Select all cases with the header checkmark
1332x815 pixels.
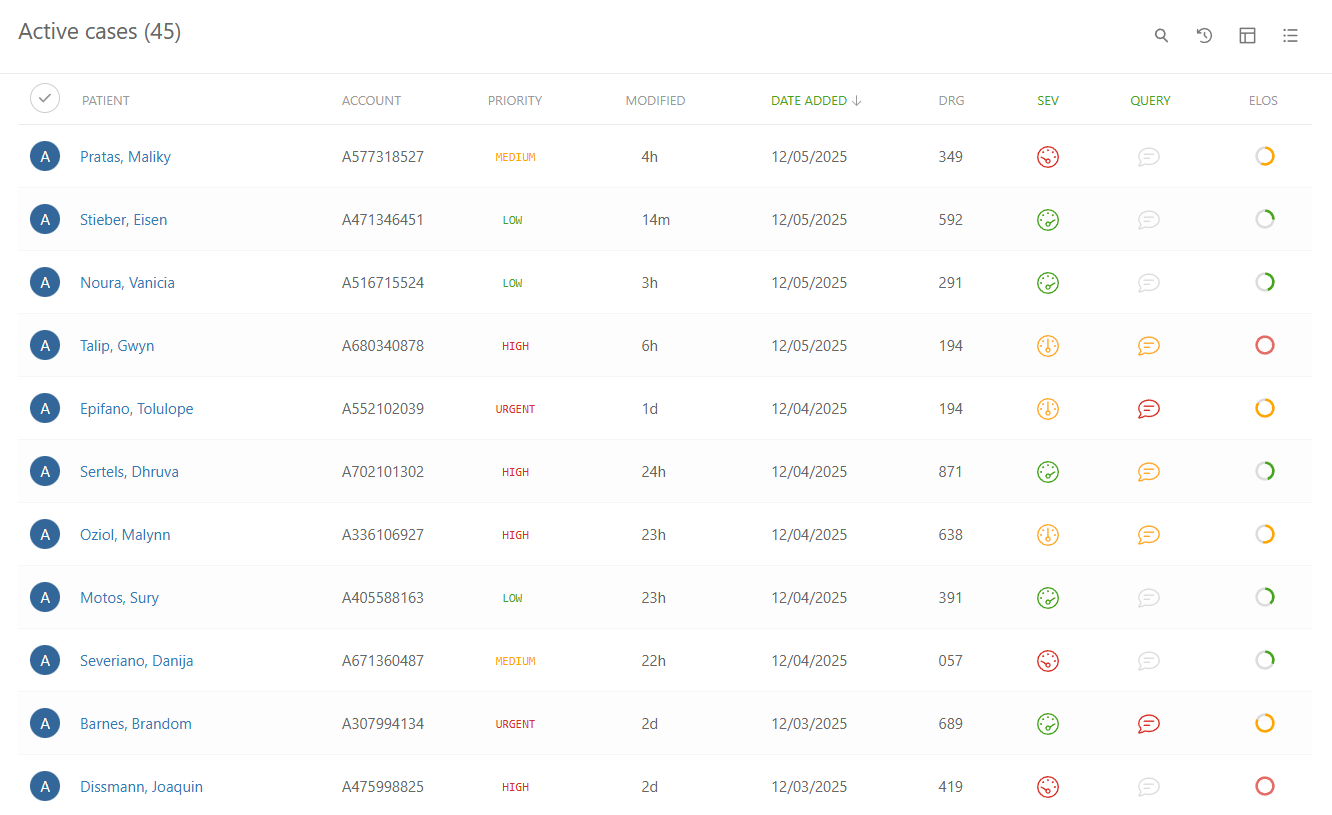tap(45, 98)
